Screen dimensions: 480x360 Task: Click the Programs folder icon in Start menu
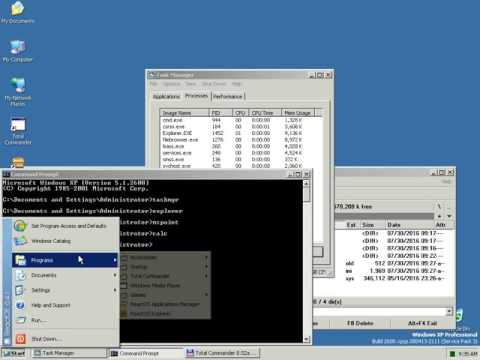click(x=21, y=260)
